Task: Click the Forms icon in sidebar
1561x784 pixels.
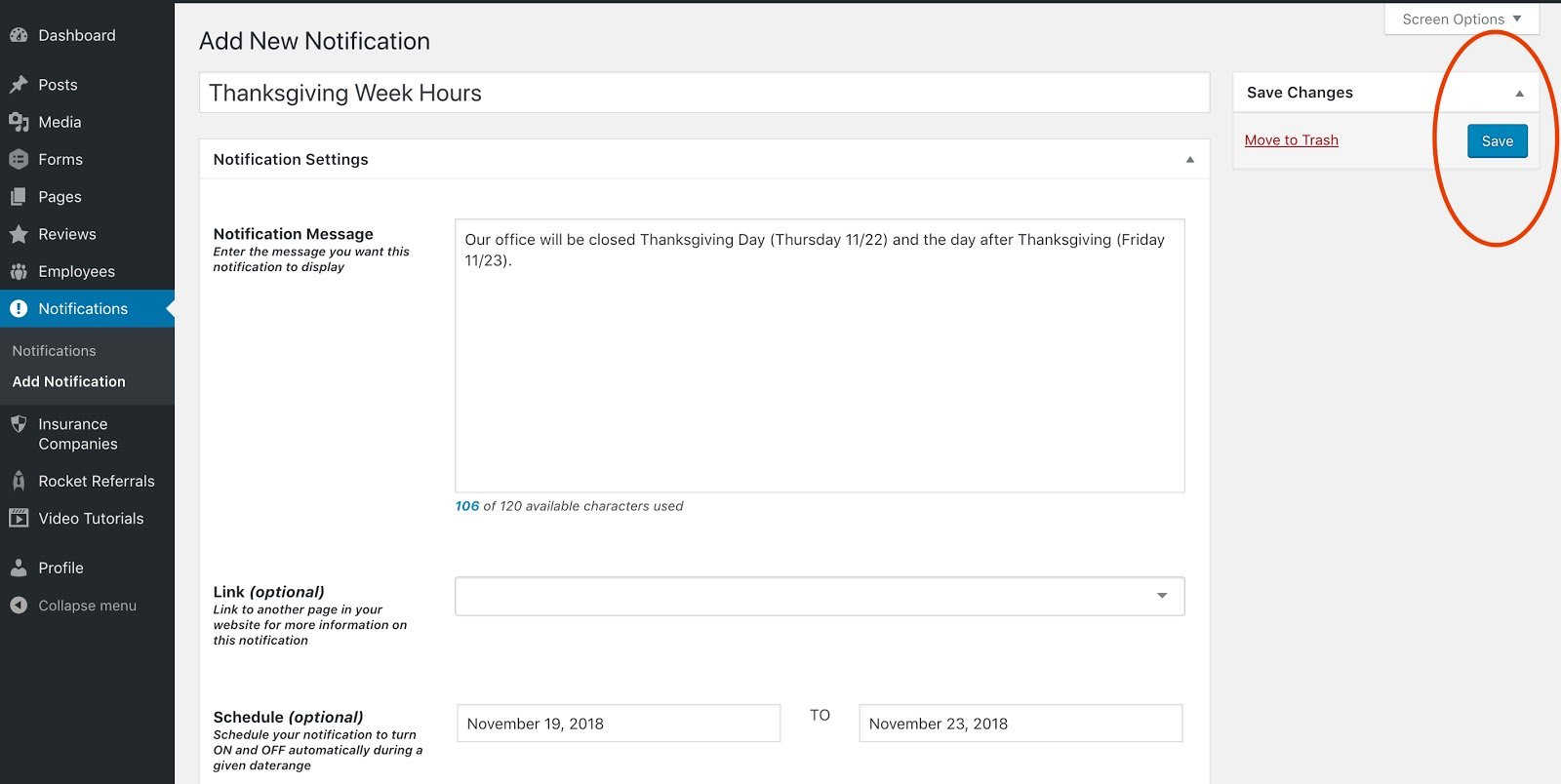Action: coord(19,159)
